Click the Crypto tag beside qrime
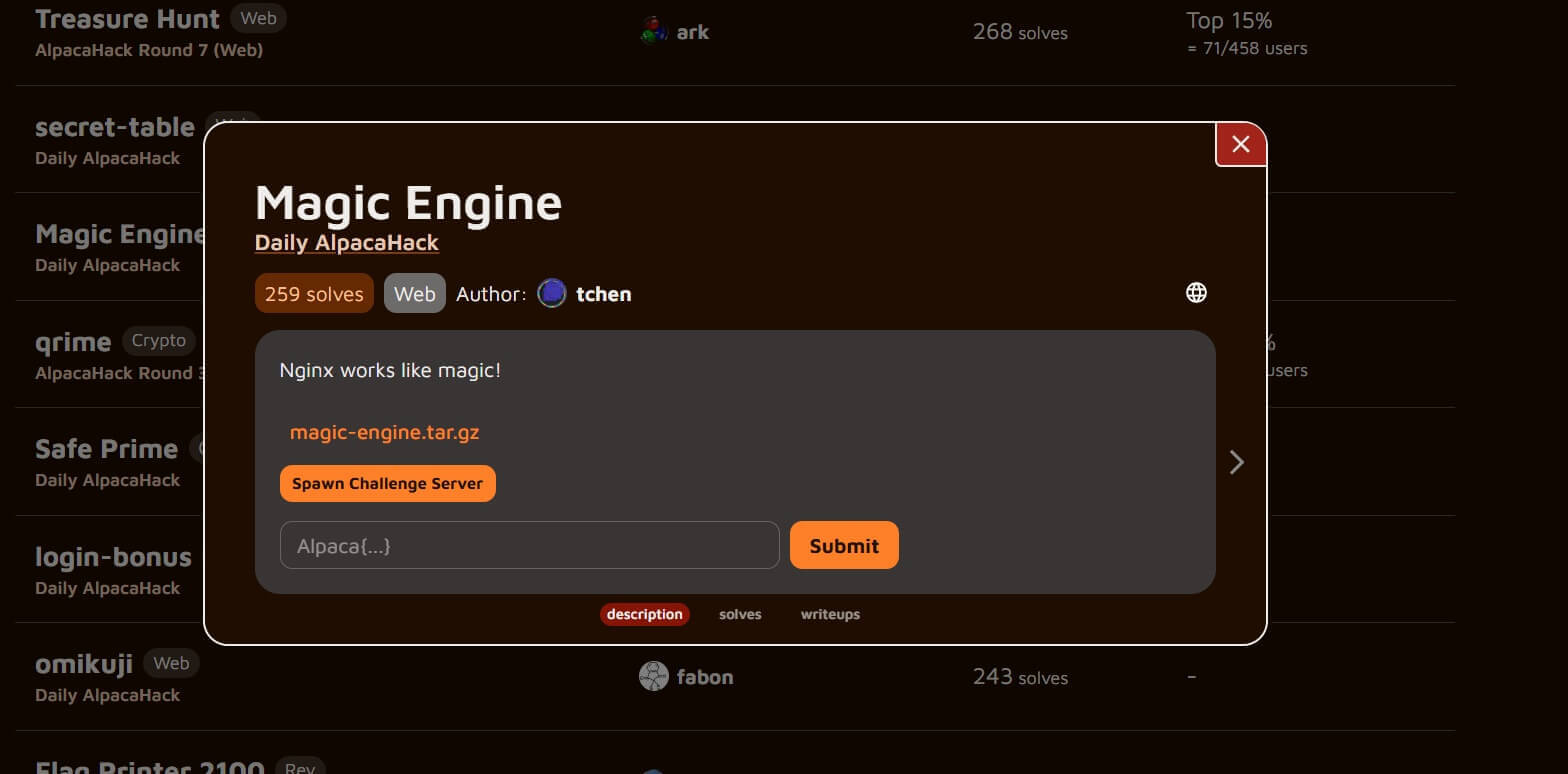 tap(159, 340)
